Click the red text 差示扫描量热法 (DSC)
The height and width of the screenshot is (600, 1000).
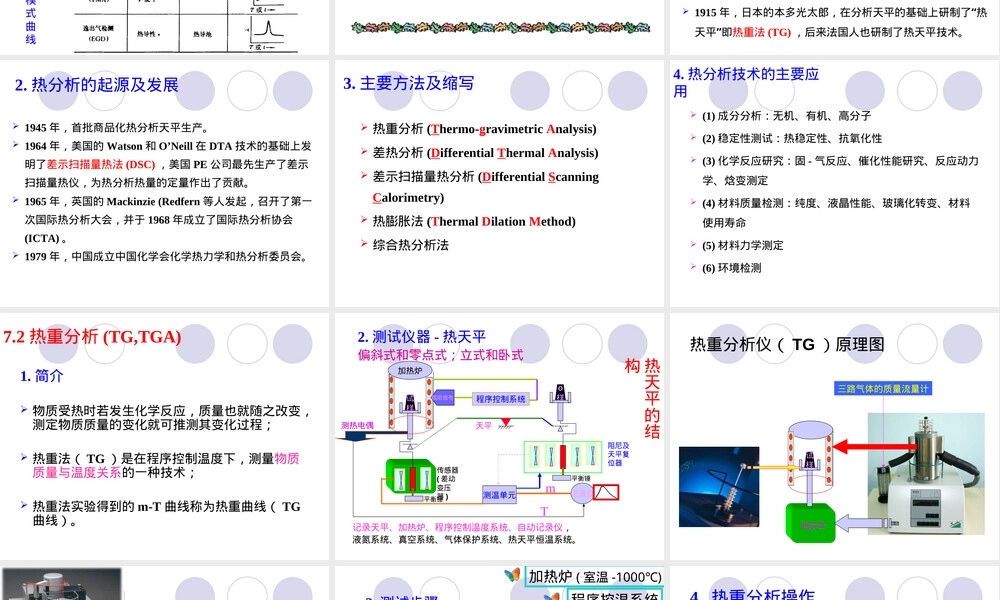101,165
